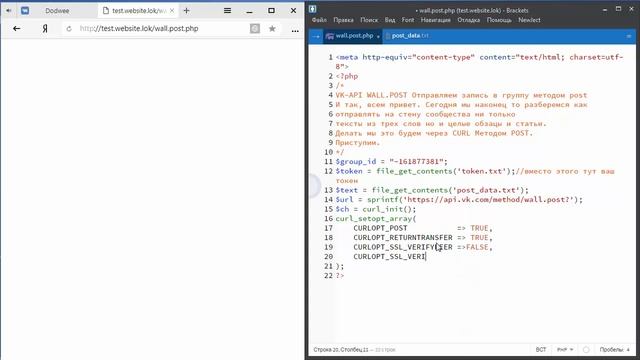Maximize the Brackets window
Viewport: 640px width, 360px height.
[x=618, y=9]
